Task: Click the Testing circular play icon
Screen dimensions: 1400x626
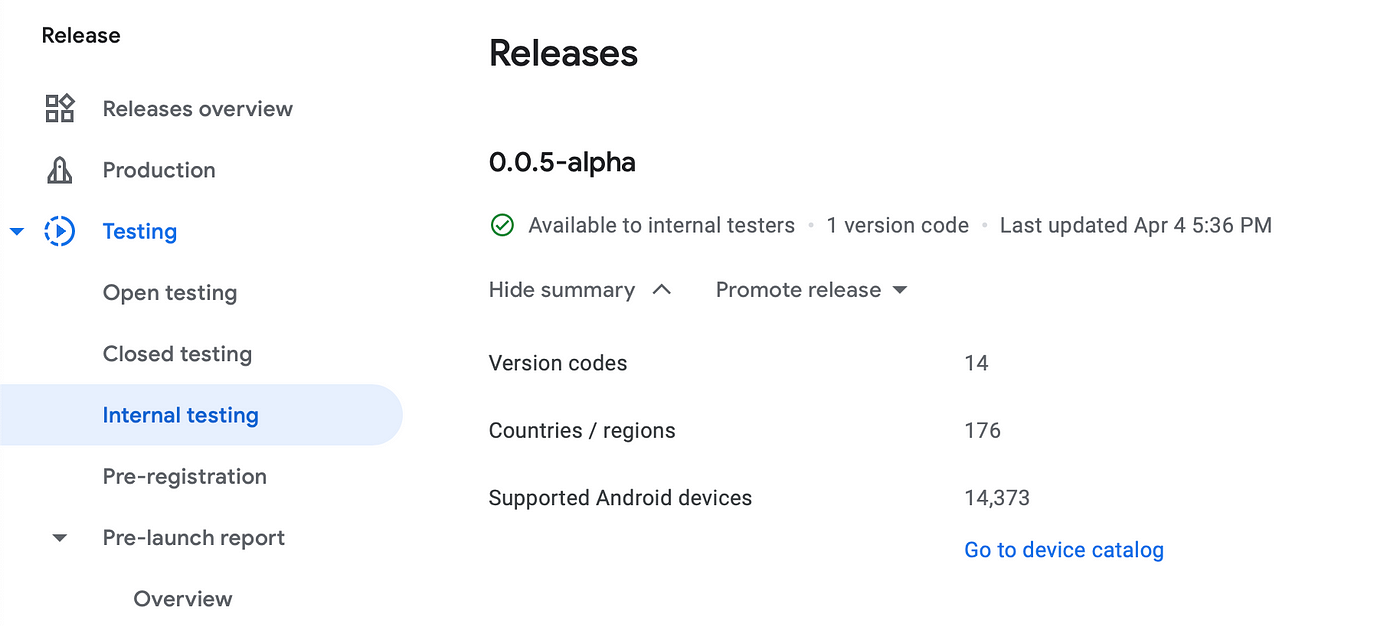Action: [60, 231]
